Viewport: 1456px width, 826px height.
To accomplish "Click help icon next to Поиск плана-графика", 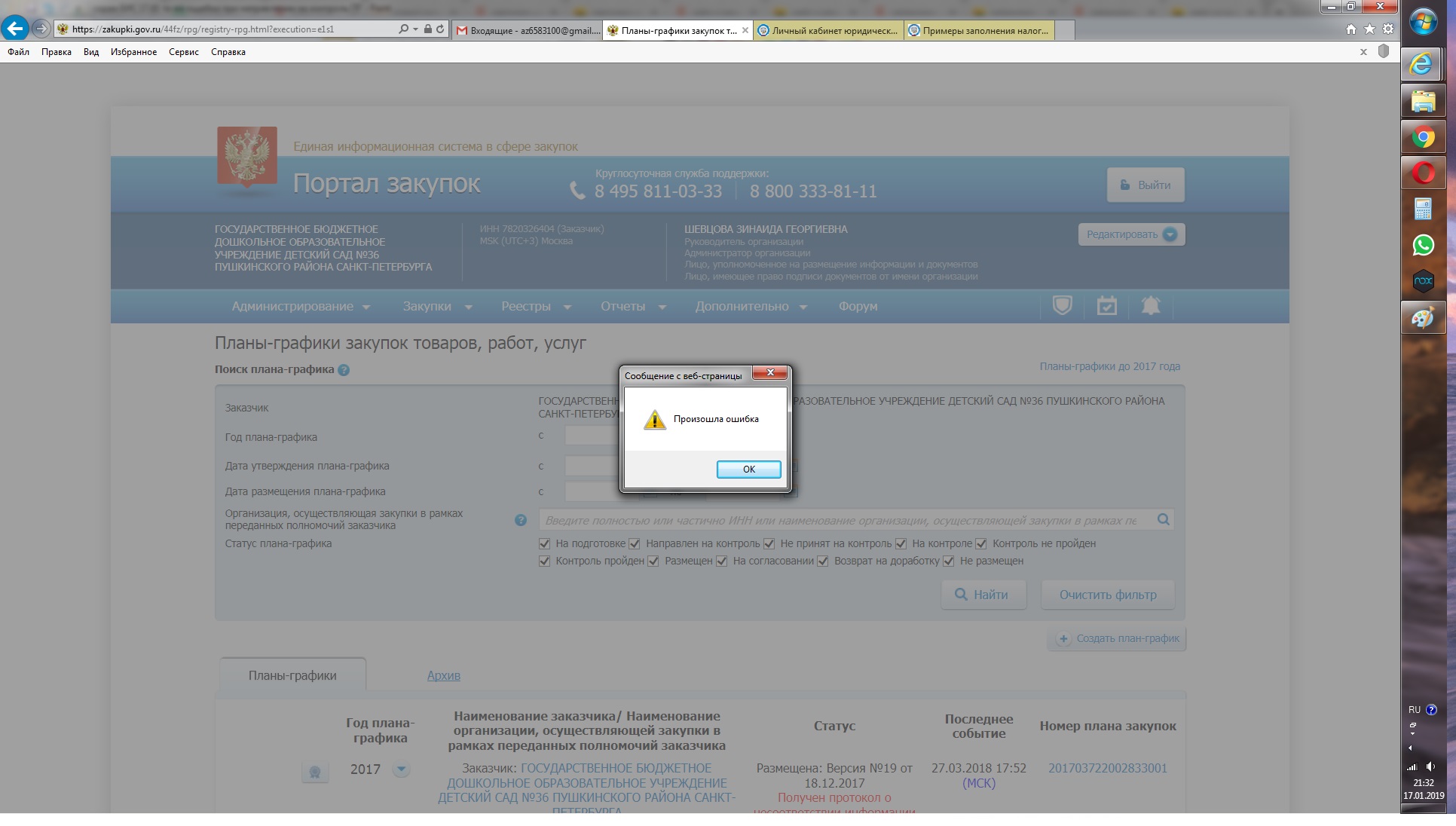I will (344, 370).
